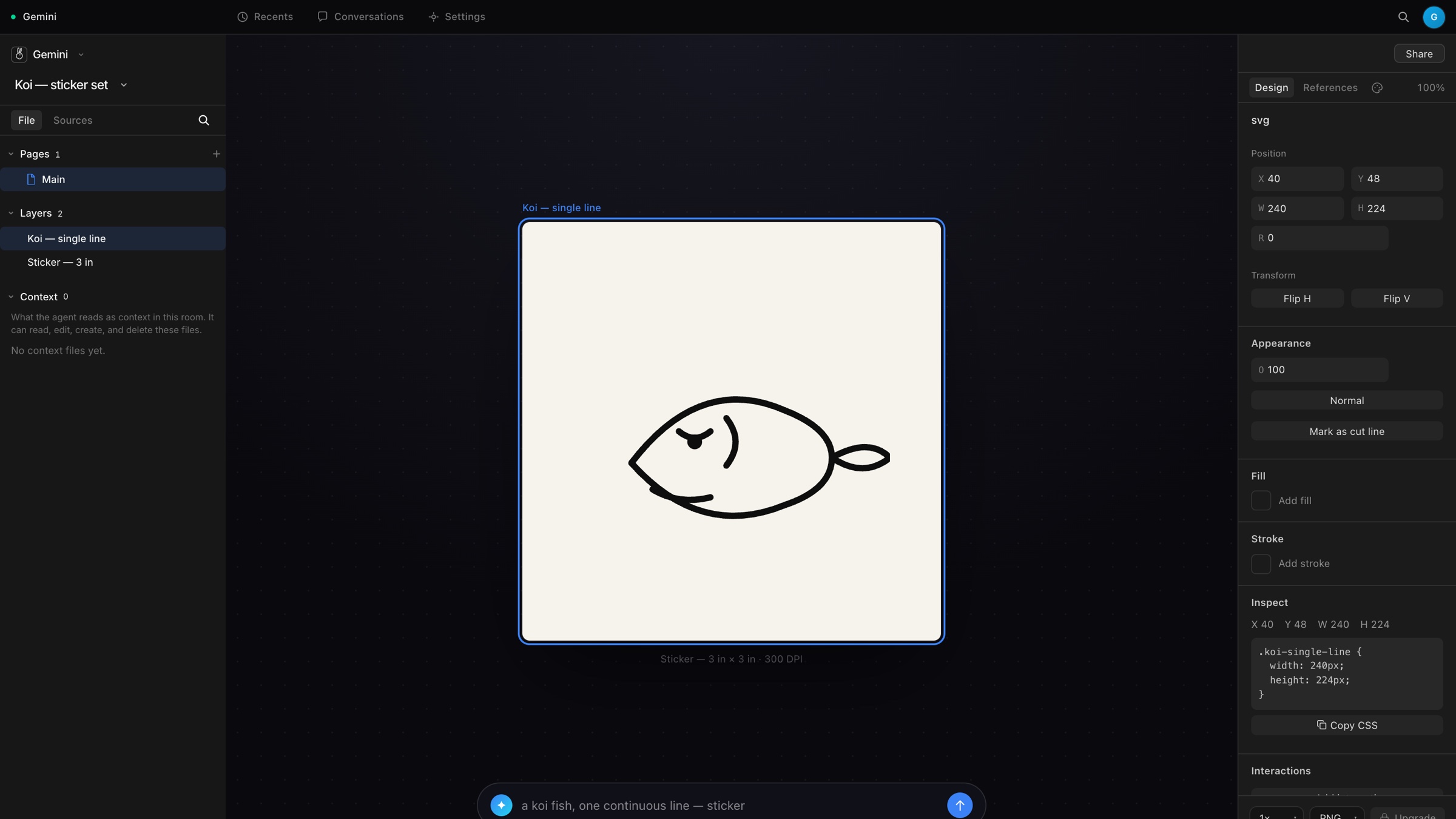Search files in the left sidebar
Viewport: 1456px width, 819px height.
[204, 120]
